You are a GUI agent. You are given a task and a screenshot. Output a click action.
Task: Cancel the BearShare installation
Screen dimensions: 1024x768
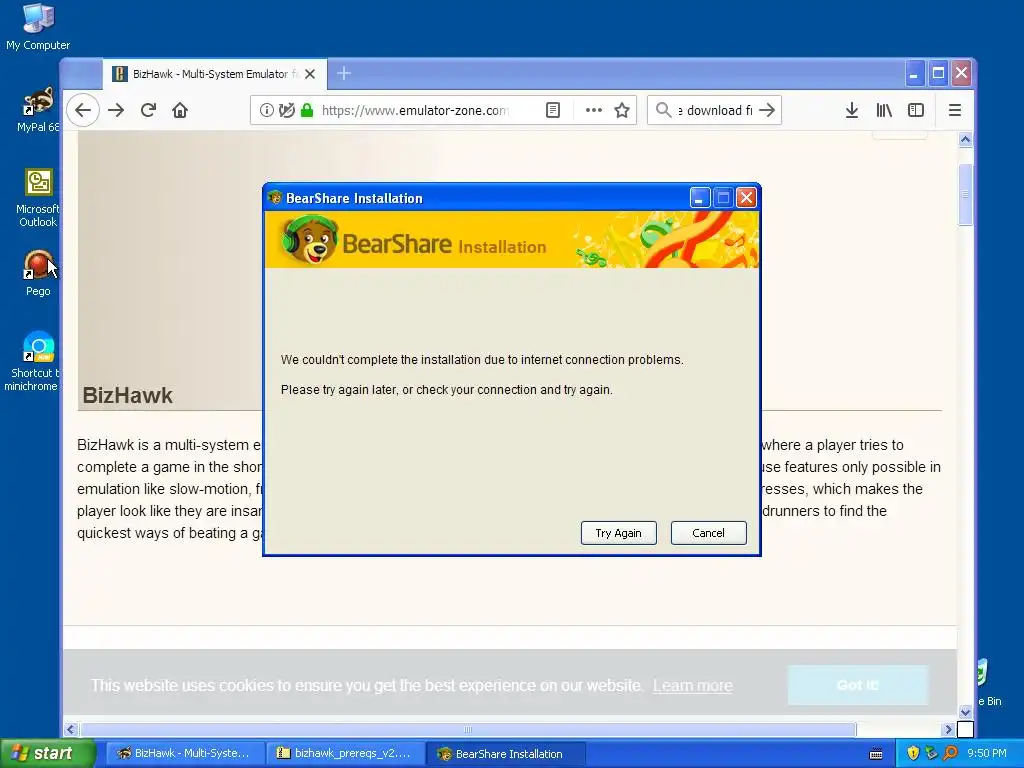pos(709,533)
